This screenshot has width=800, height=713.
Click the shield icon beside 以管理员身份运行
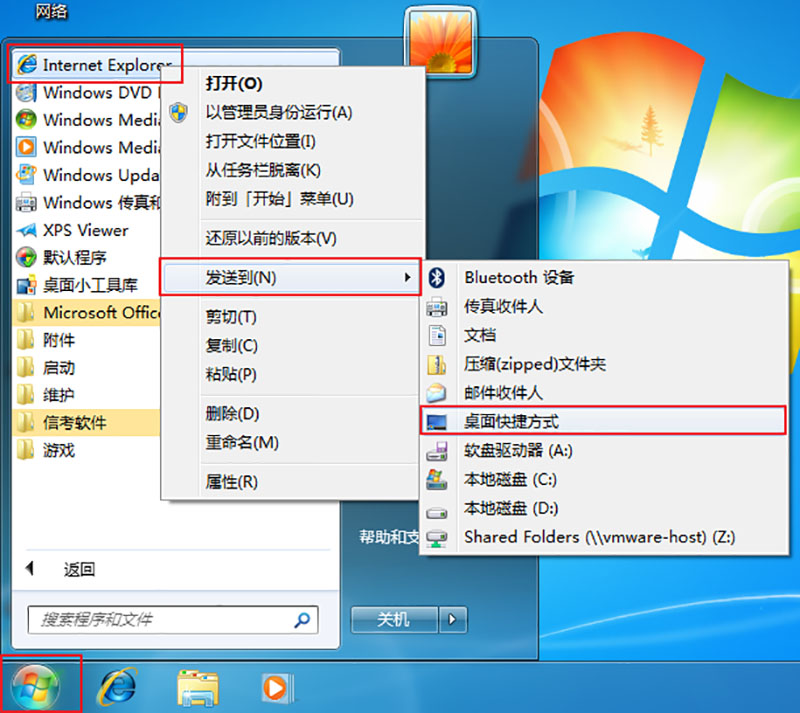pyautogui.click(x=179, y=112)
